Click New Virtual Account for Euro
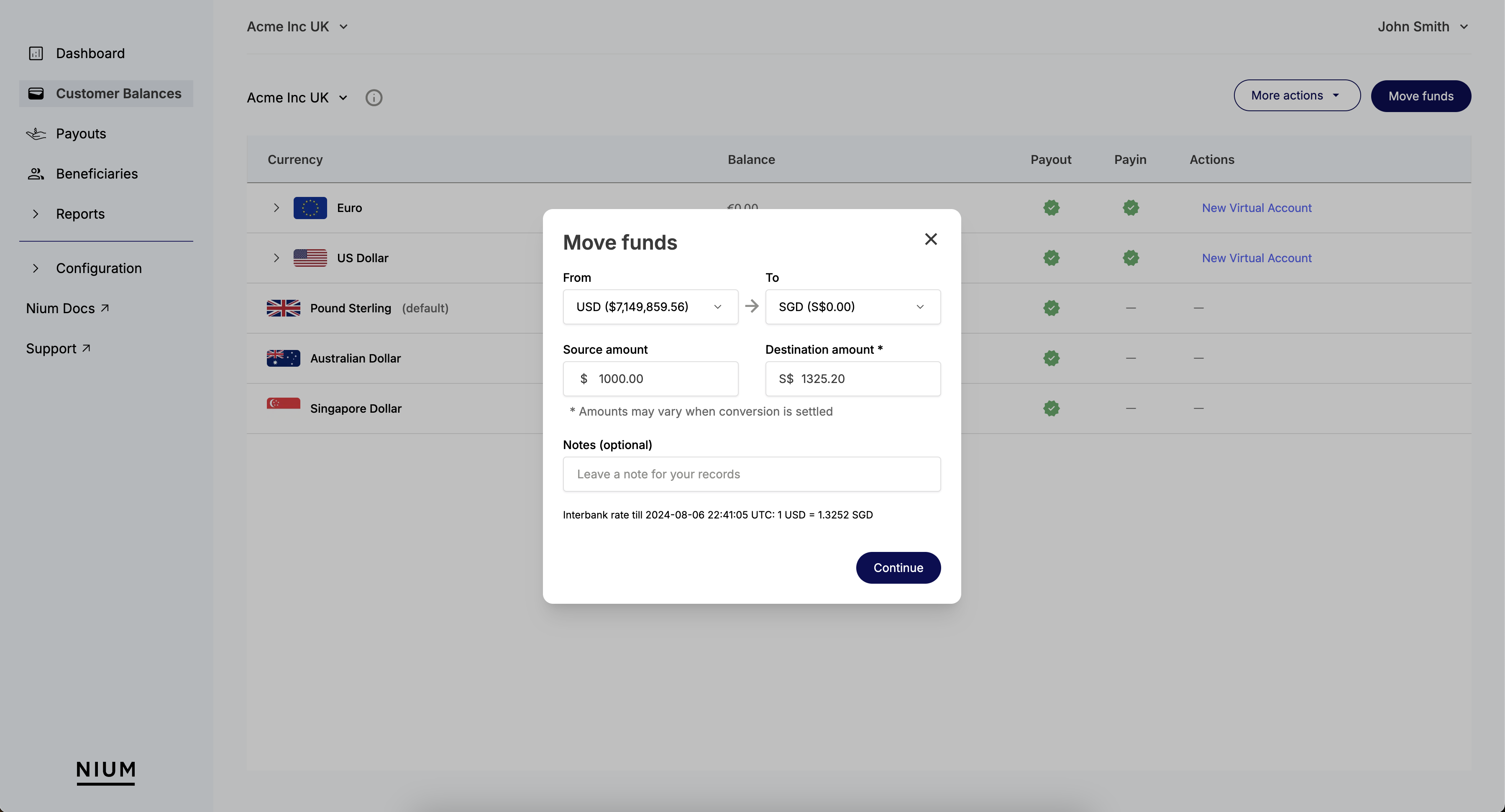The image size is (1505, 812). [1257, 208]
